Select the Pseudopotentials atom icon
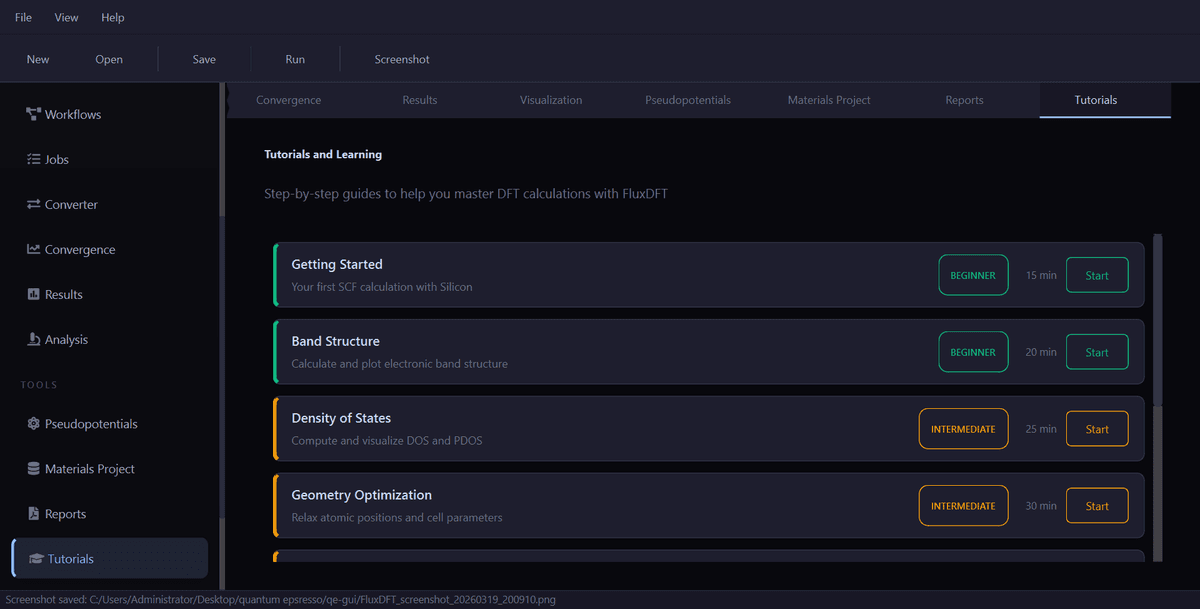Screen dimensions: 1200x609 tap(33, 424)
